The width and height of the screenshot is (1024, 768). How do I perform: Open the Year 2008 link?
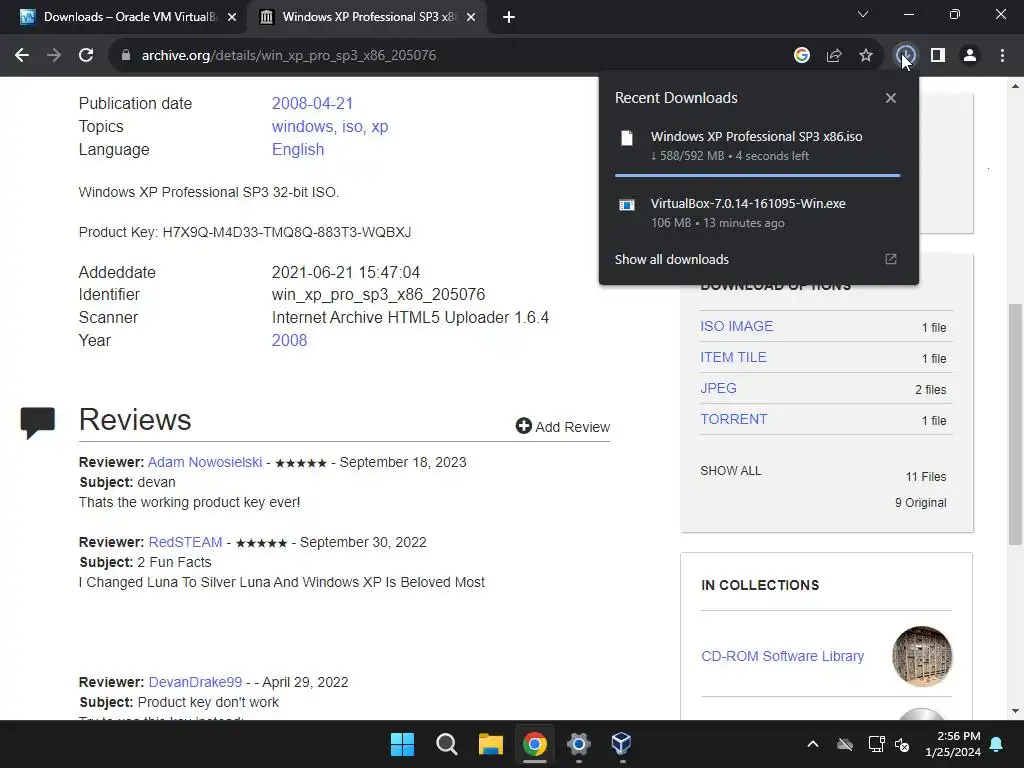pos(289,340)
